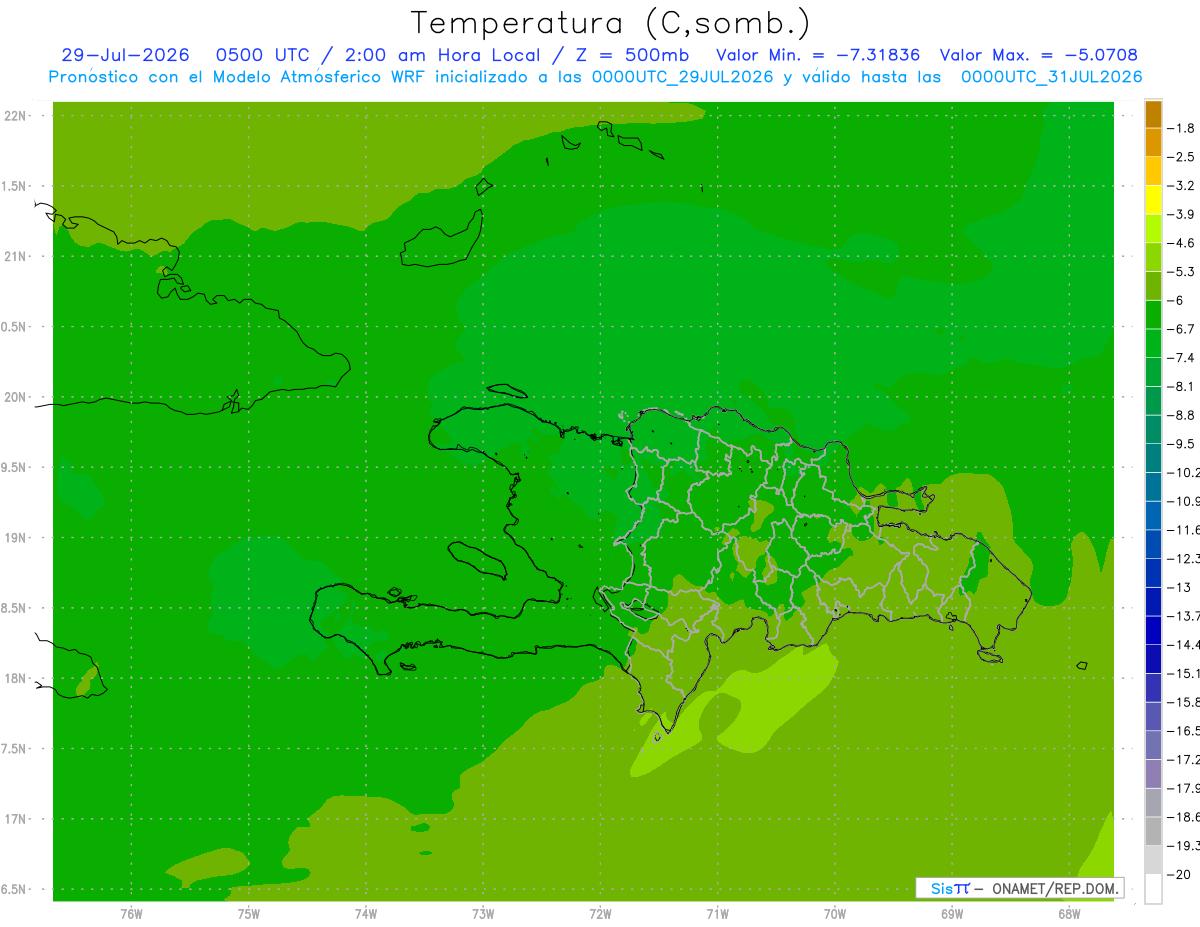Click the title 'Temperatura (C,somb.)'
Image resolution: width=1200 pixels, height=927 pixels.
tap(610, 23)
